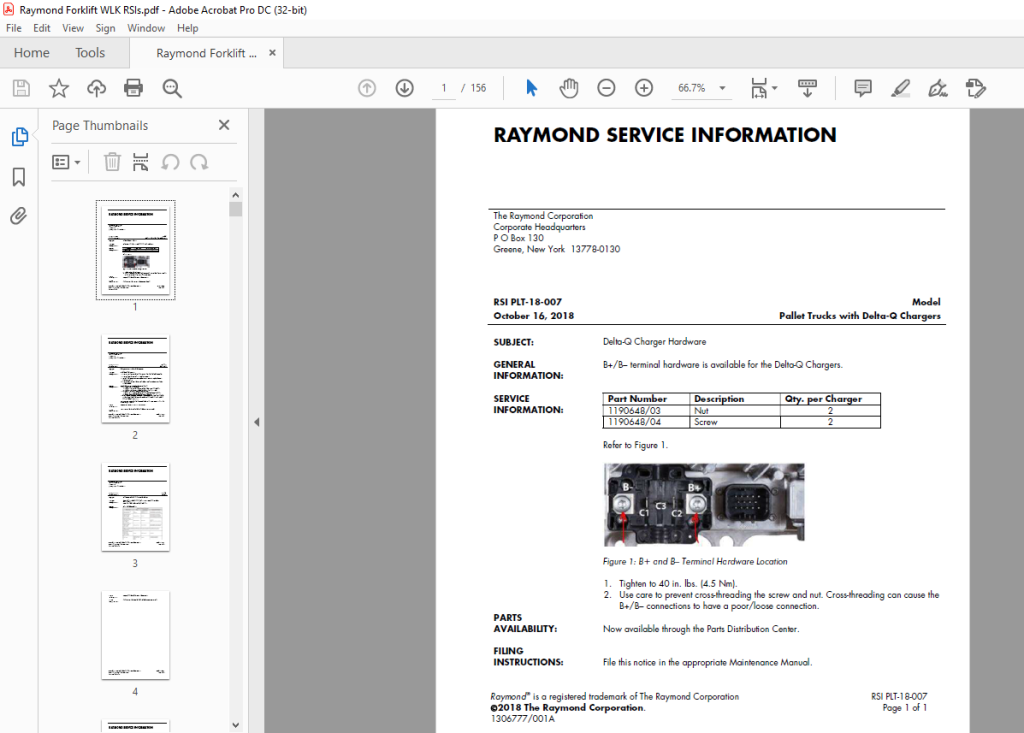Open the Page Thumbnails sidebar icon

[20, 137]
